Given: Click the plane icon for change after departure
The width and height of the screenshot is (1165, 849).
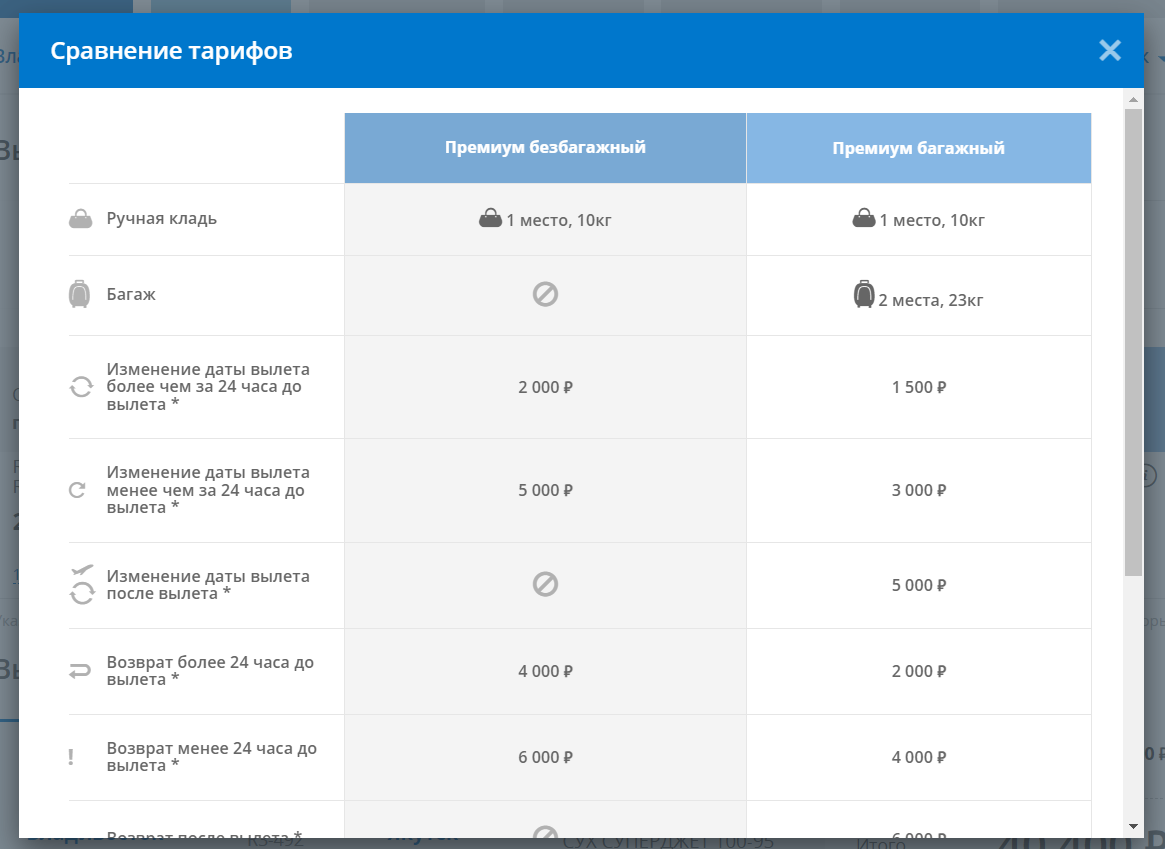Looking at the screenshot, I should coord(82,570).
